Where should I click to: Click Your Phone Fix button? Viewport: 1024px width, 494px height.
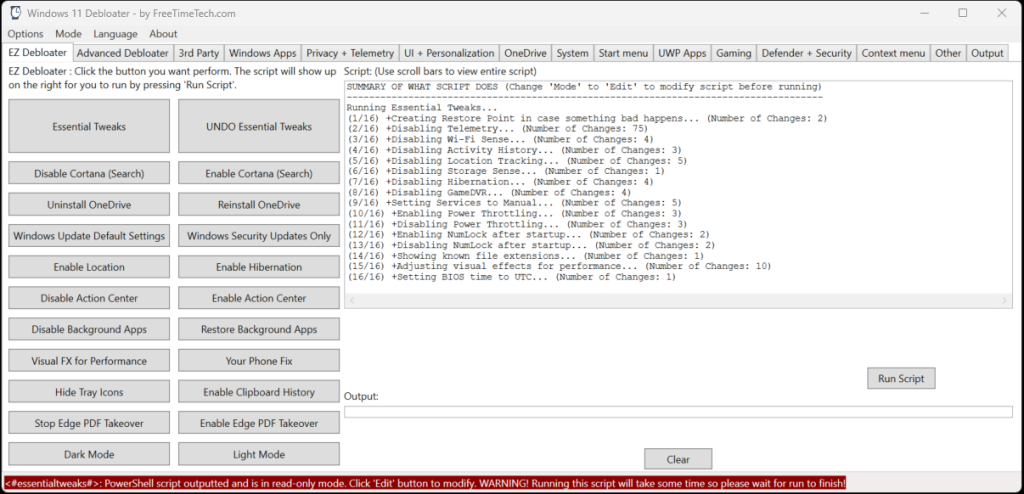tap(259, 361)
